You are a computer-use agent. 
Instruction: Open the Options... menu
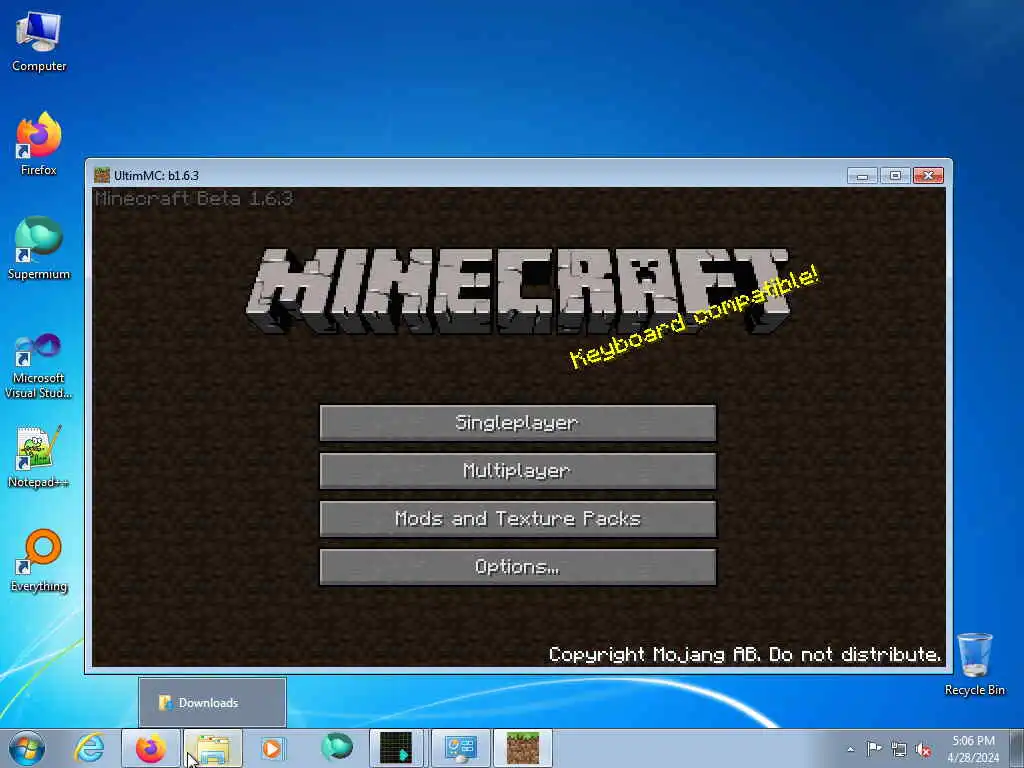[x=518, y=567]
